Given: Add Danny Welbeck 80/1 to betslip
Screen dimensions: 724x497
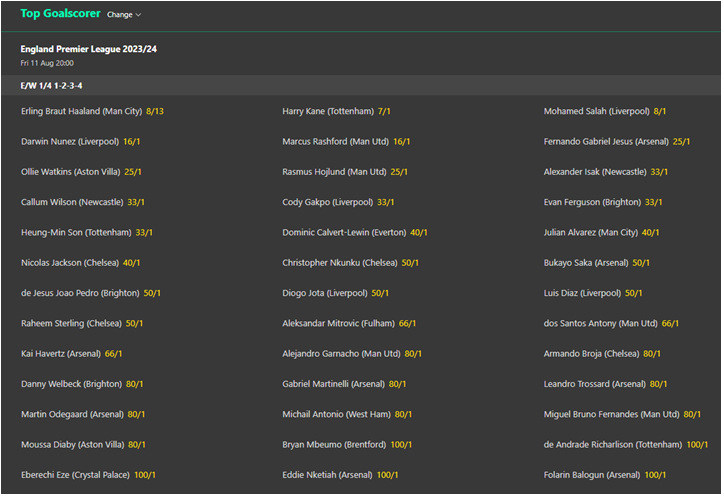Looking at the screenshot, I should pos(82,384).
